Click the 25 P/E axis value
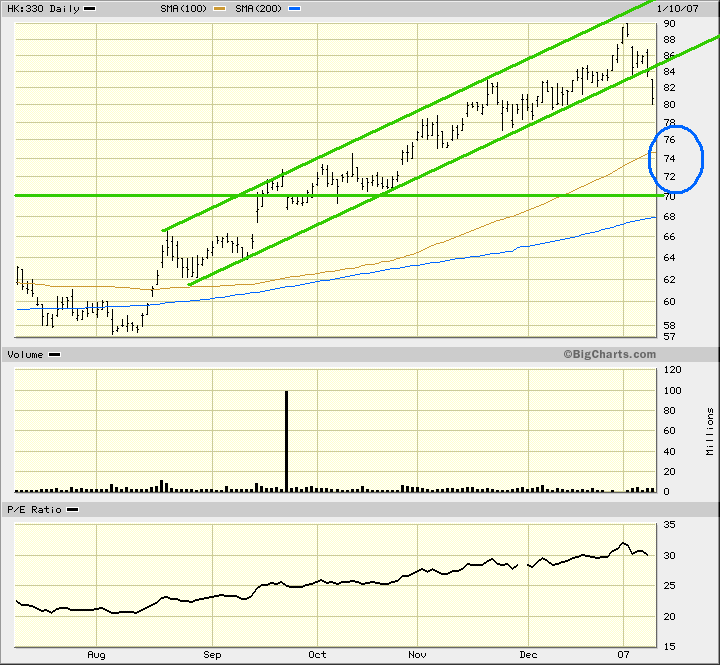The height and width of the screenshot is (665, 720). coord(669,586)
